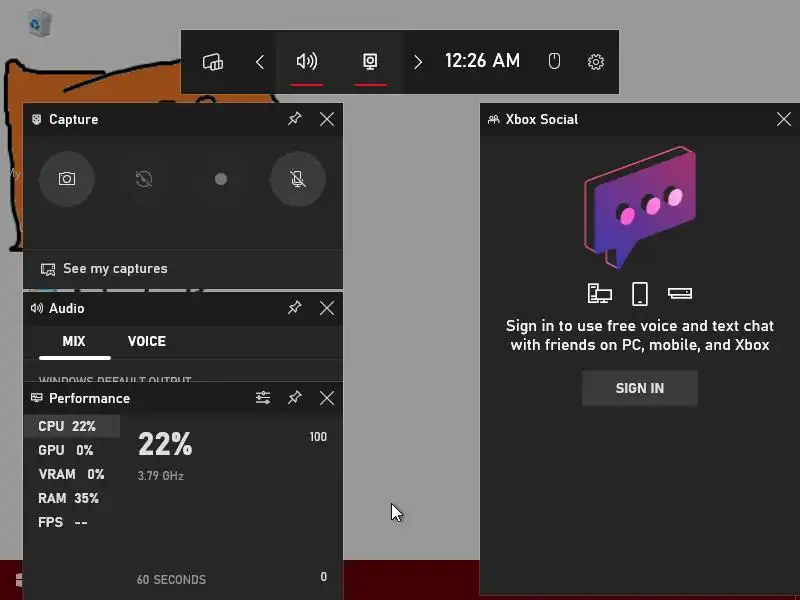Click the 12:26 AM clock
The image size is (800, 600).
click(x=482, y=61)
